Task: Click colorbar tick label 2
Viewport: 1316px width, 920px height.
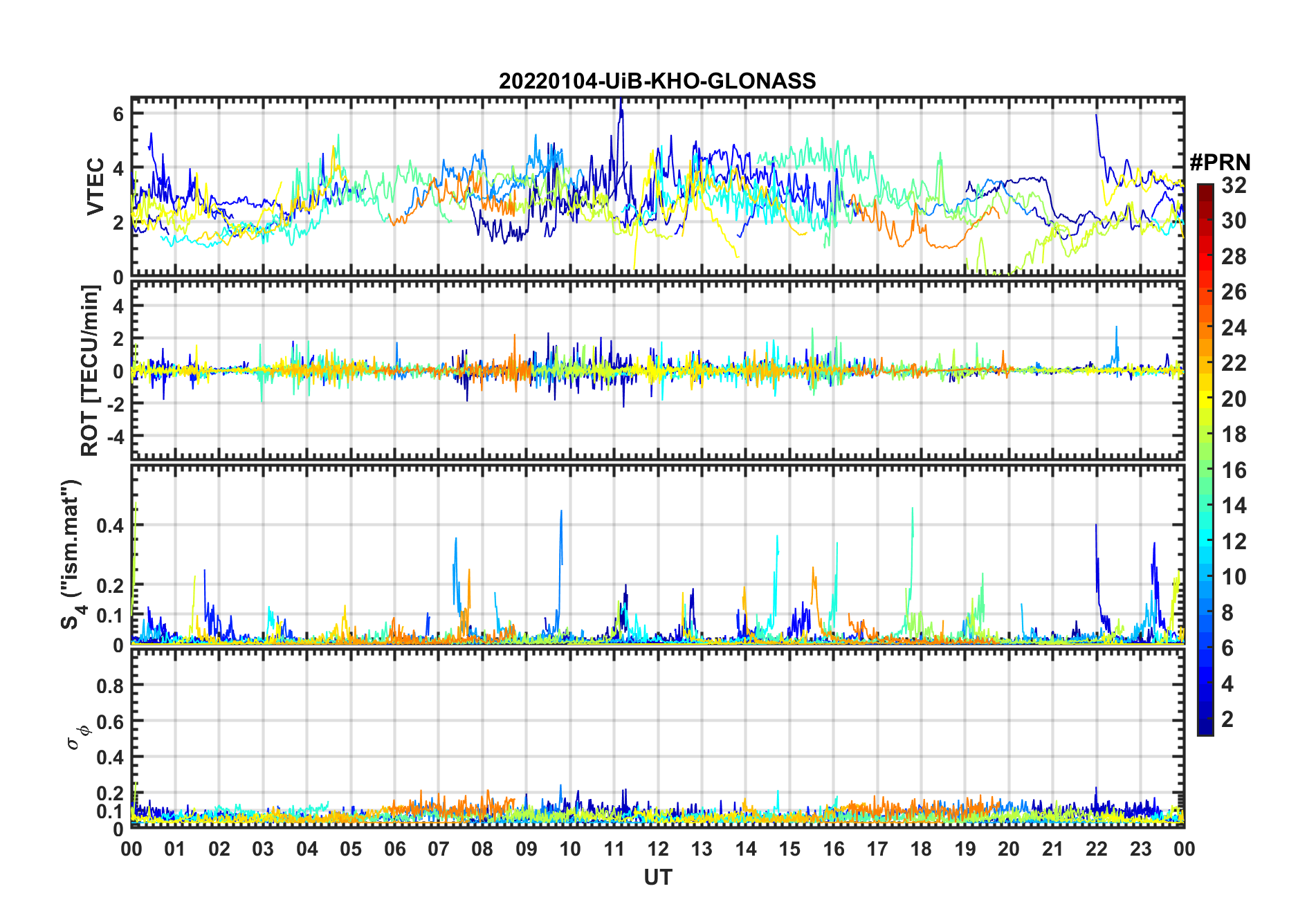Action: click(x=1227, y=719)
